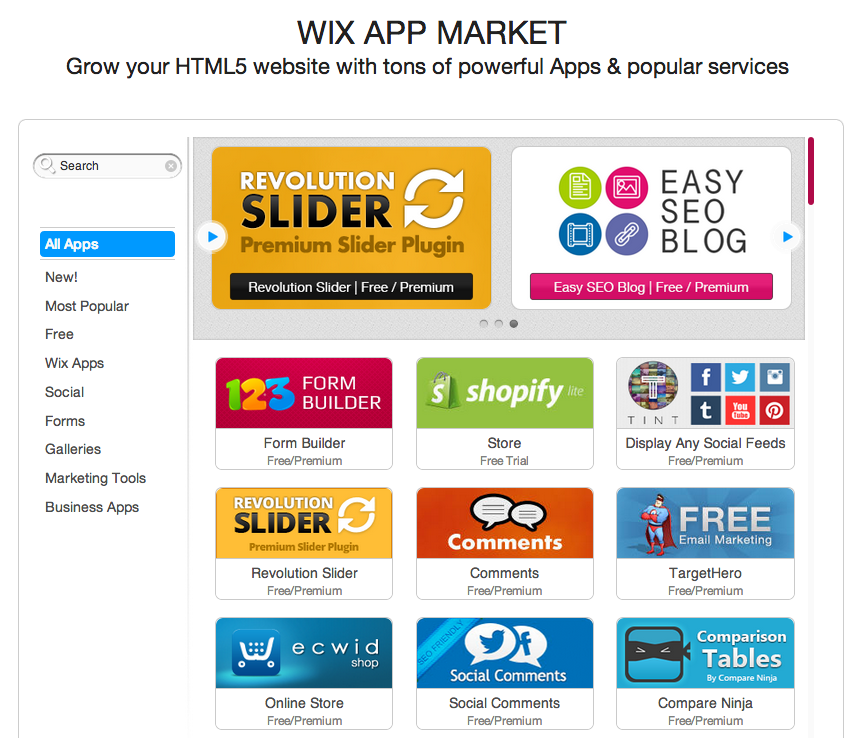
Task: Open the Comments app tile
Action: click(x=505, y=543)
